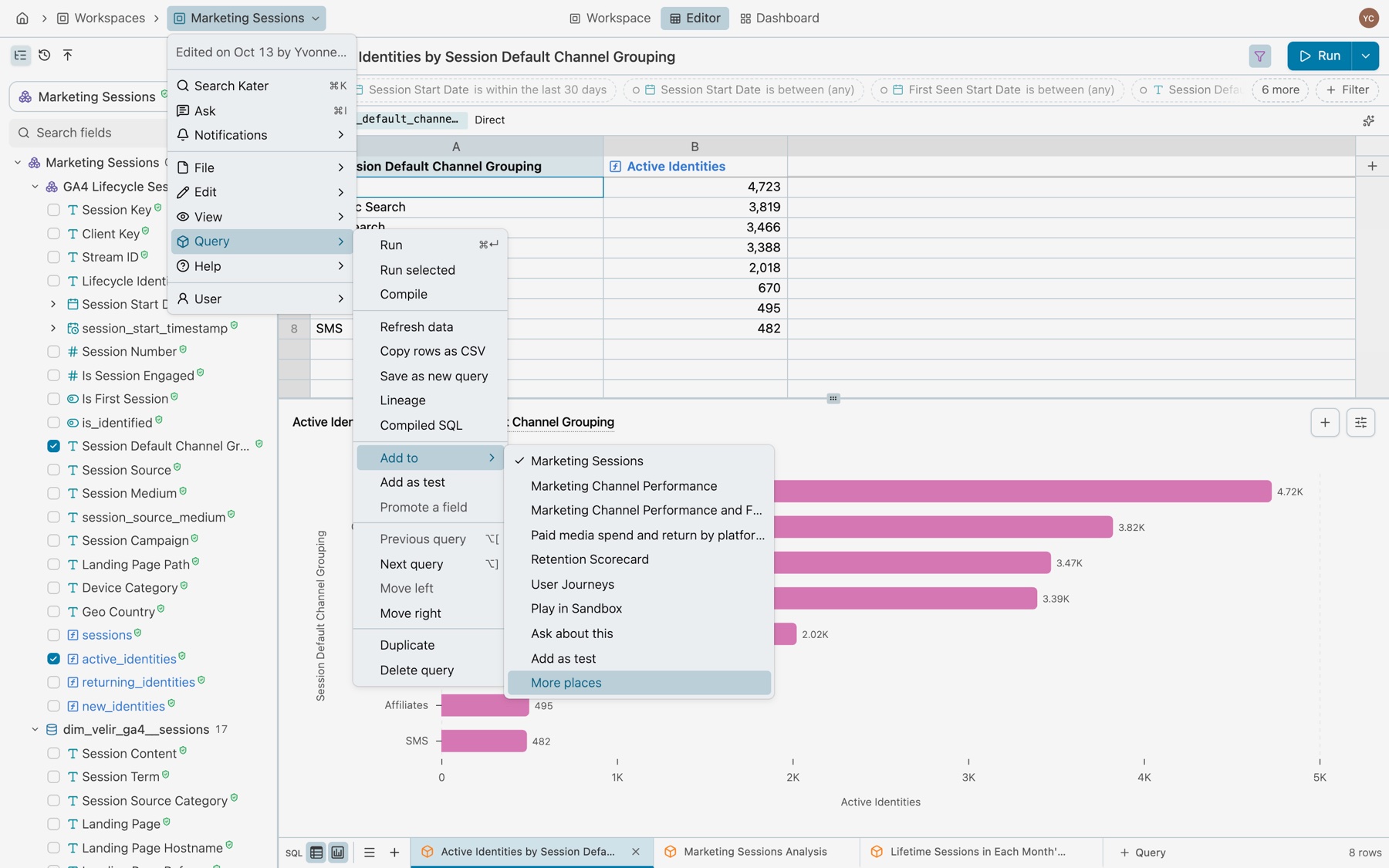Click the YC user avatar

[x=1368, y=18]
